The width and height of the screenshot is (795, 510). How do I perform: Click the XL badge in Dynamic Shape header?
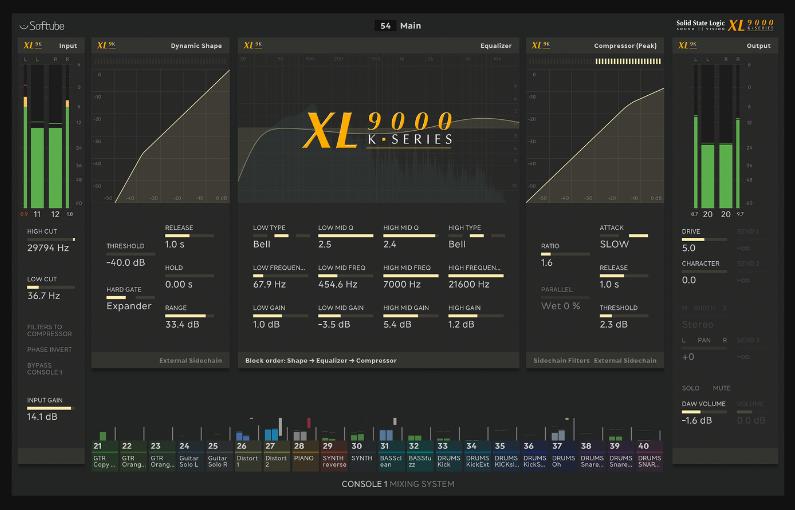106,45
